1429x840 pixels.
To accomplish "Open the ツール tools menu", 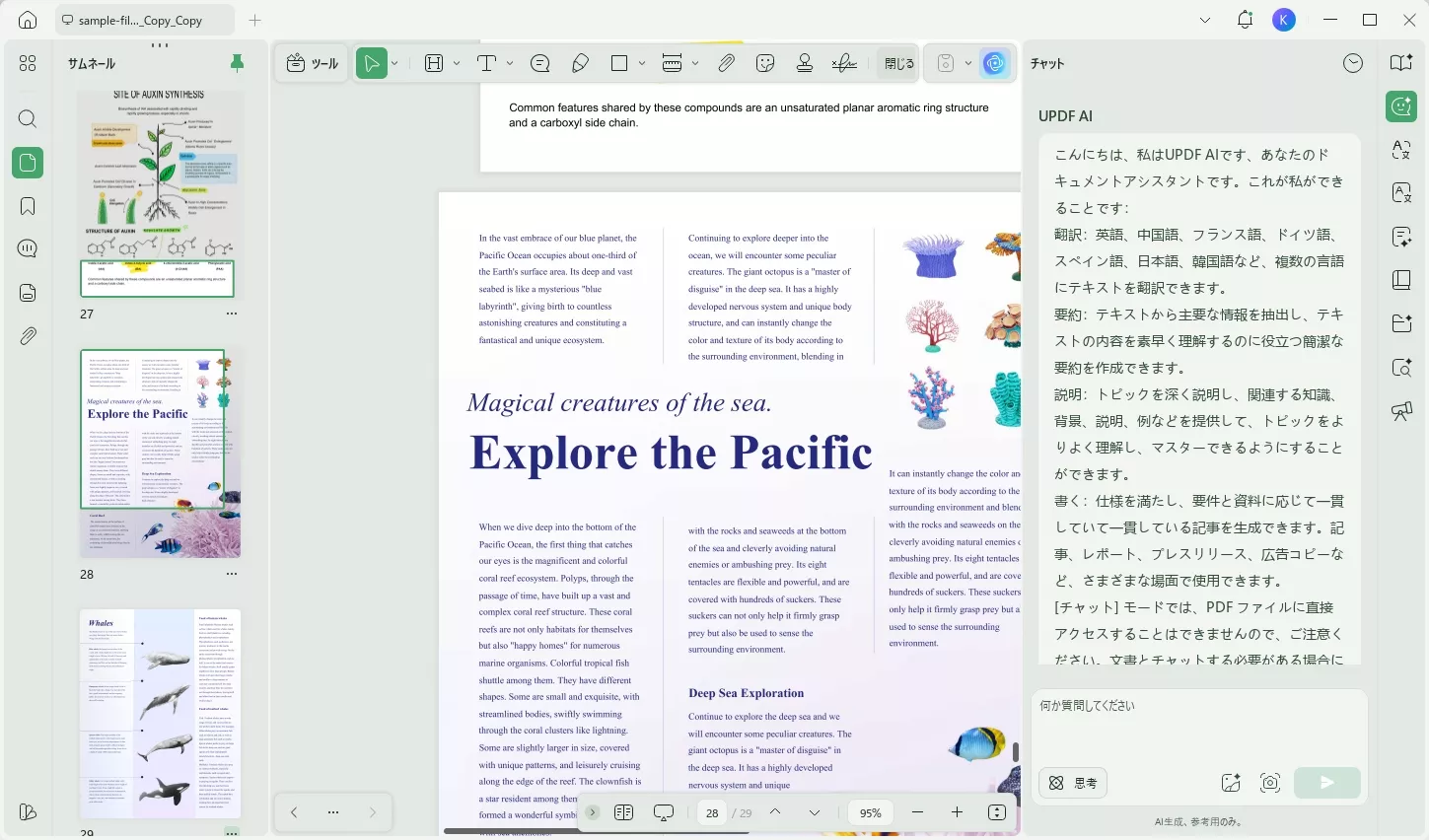I will point(312,63).
